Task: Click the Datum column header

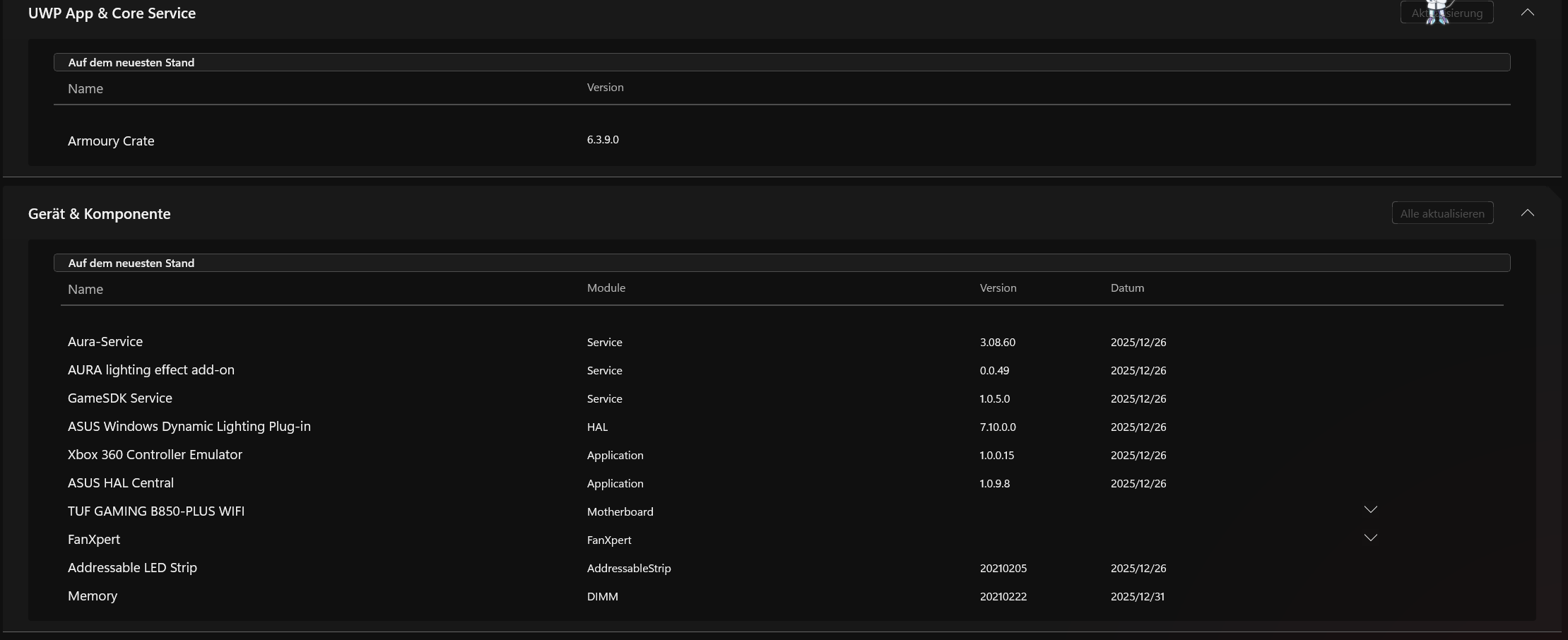Action: click(1127, 288)
